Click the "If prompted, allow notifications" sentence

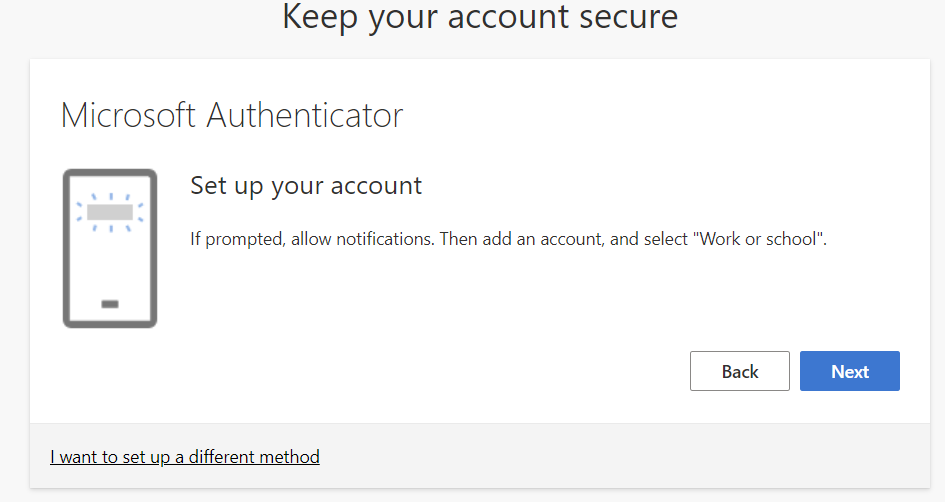click(x=312, y=240)
